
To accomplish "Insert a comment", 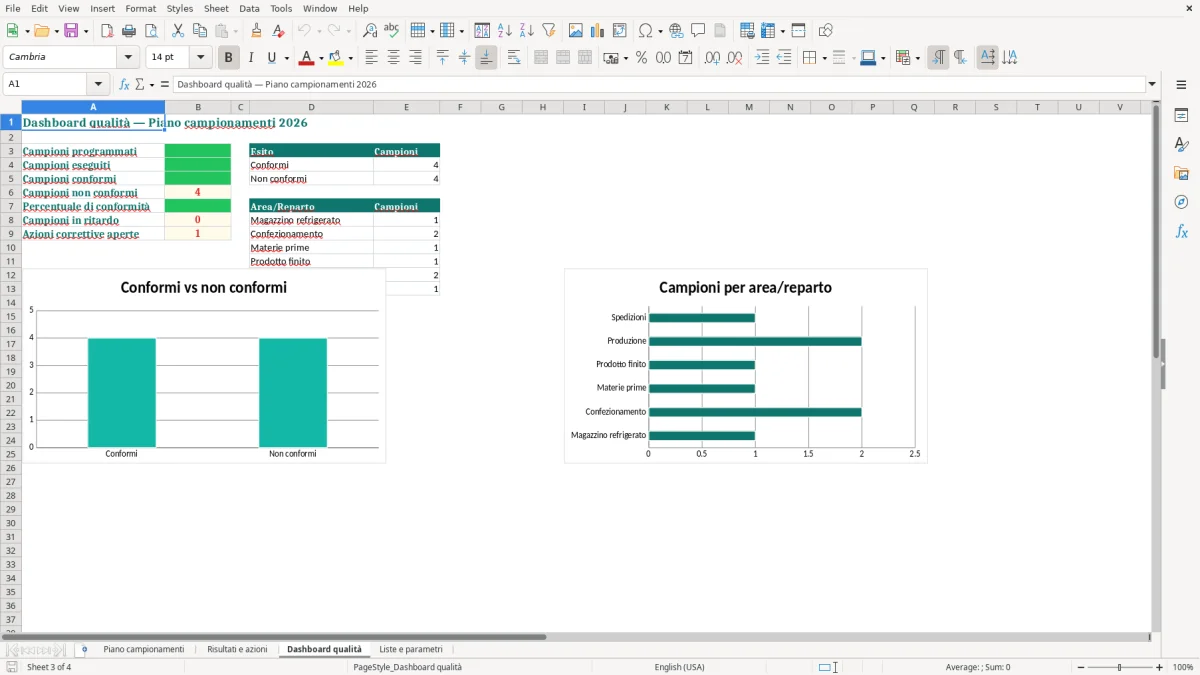I will click(x=698, y=31).
